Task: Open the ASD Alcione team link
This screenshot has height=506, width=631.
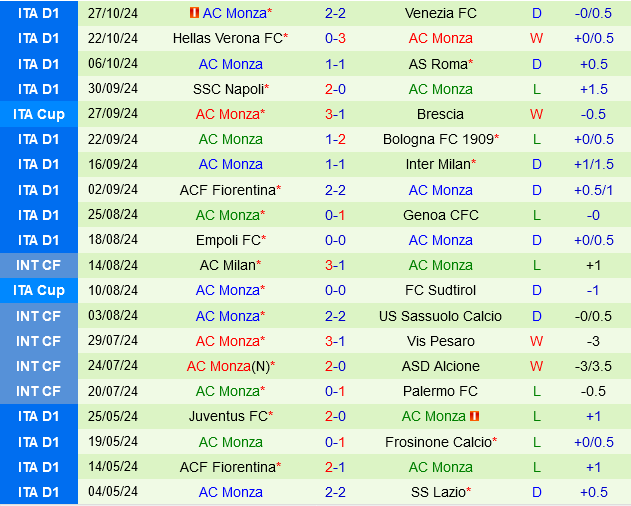Action: (x=440, y=366)
